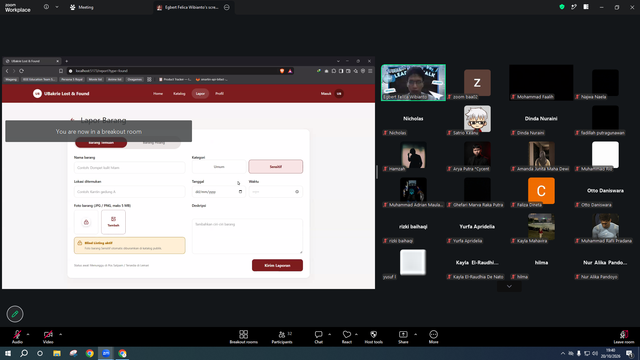The height and width of the screenshot is (360, 640).
Task: Reload page in shared browser
Action: [21, 71]
